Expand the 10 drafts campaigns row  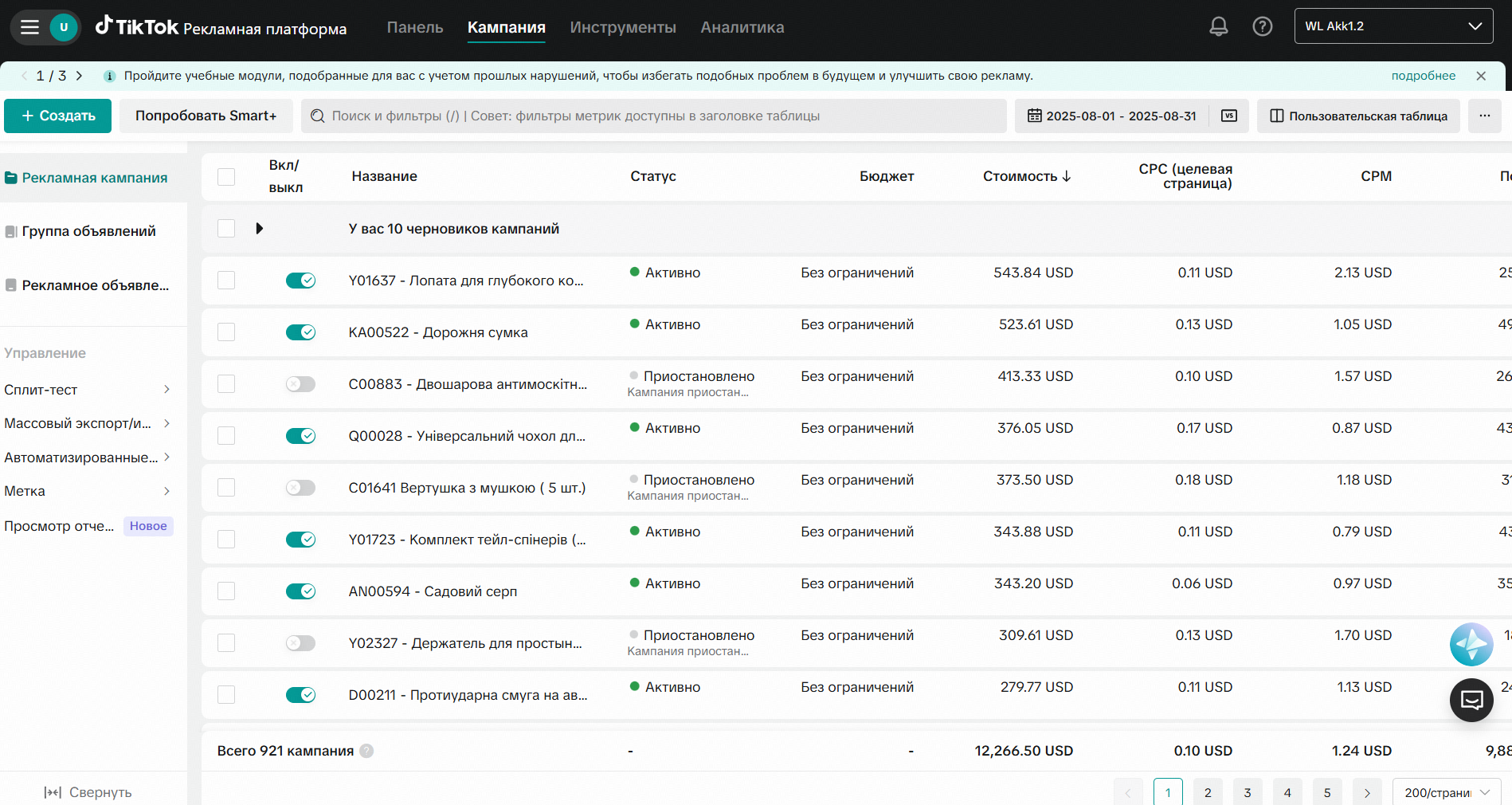coord(259,229)
